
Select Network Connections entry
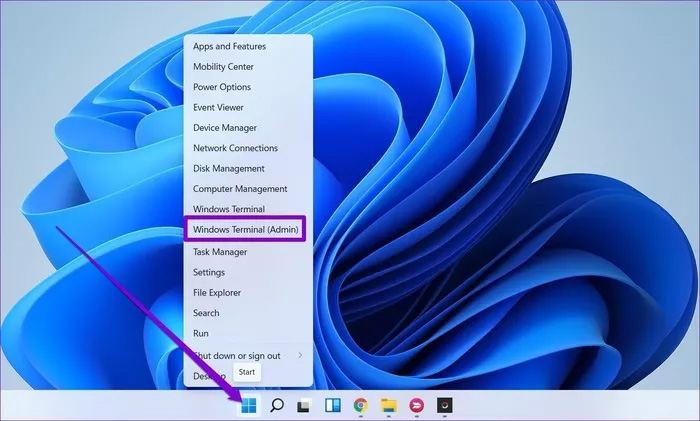pos(235,148)
